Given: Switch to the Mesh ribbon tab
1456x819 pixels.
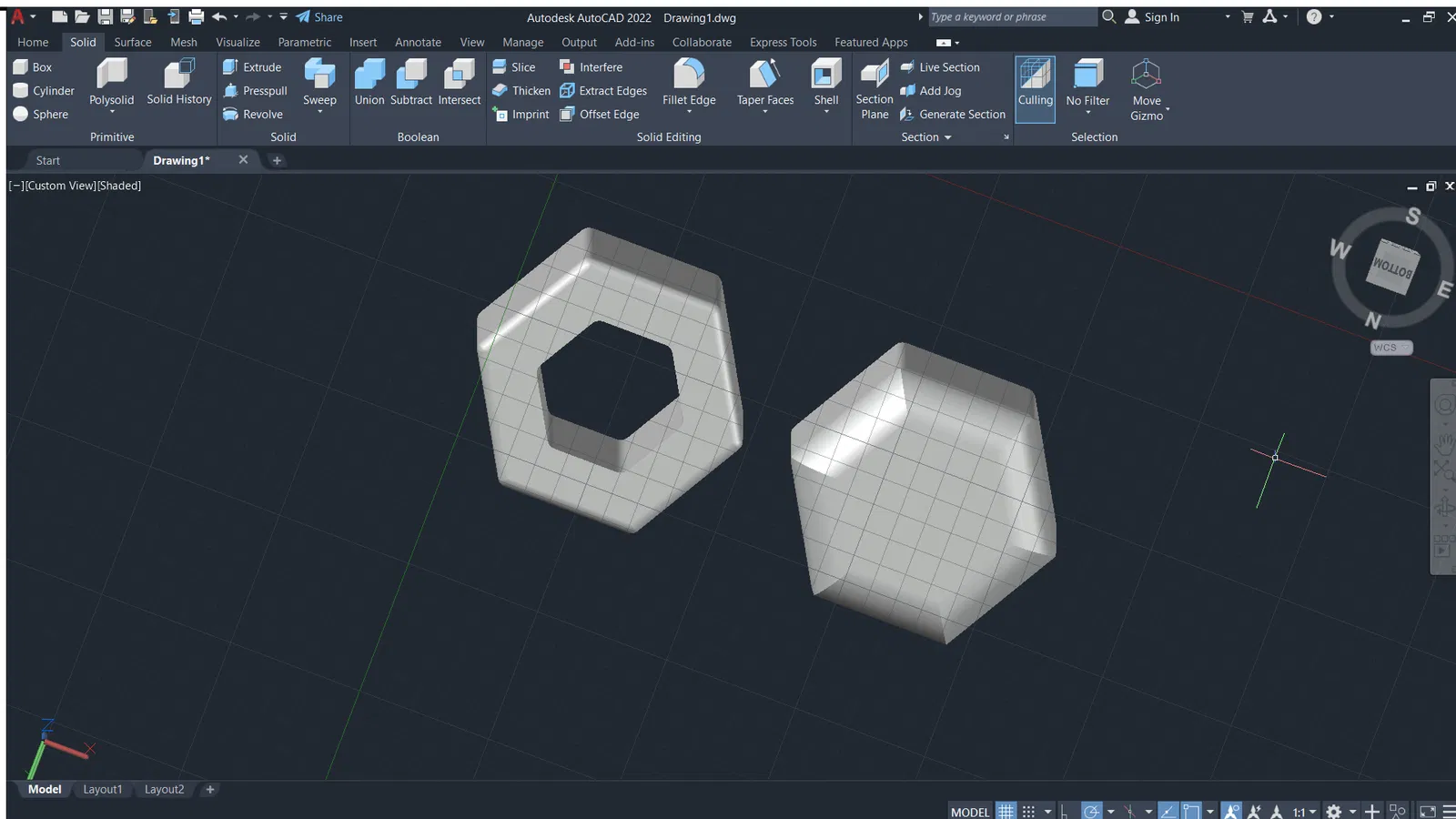Looking at the screenshot, I should 184,42.
